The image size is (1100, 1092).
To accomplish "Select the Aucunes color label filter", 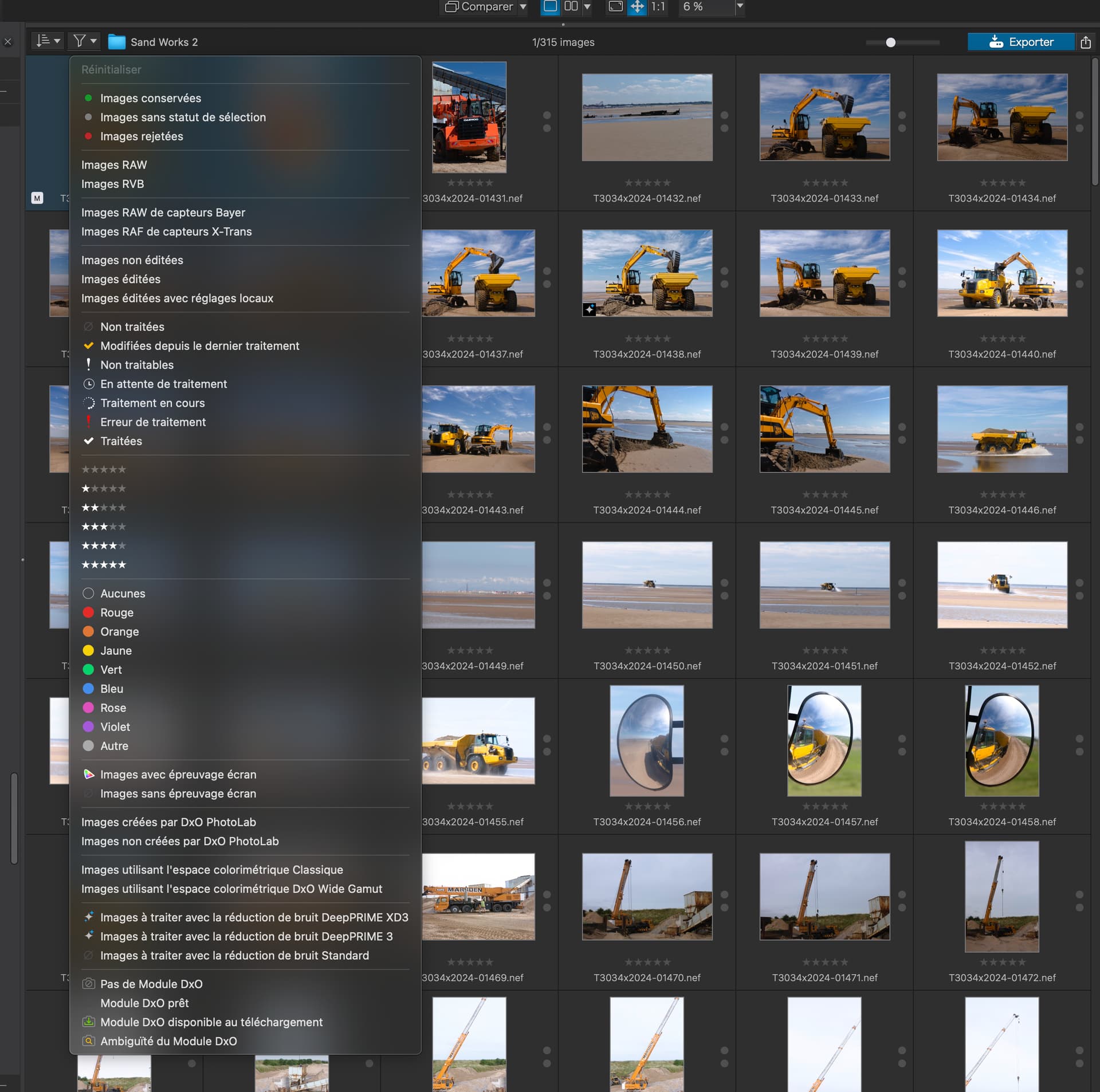I will click(x=122, y=594).
